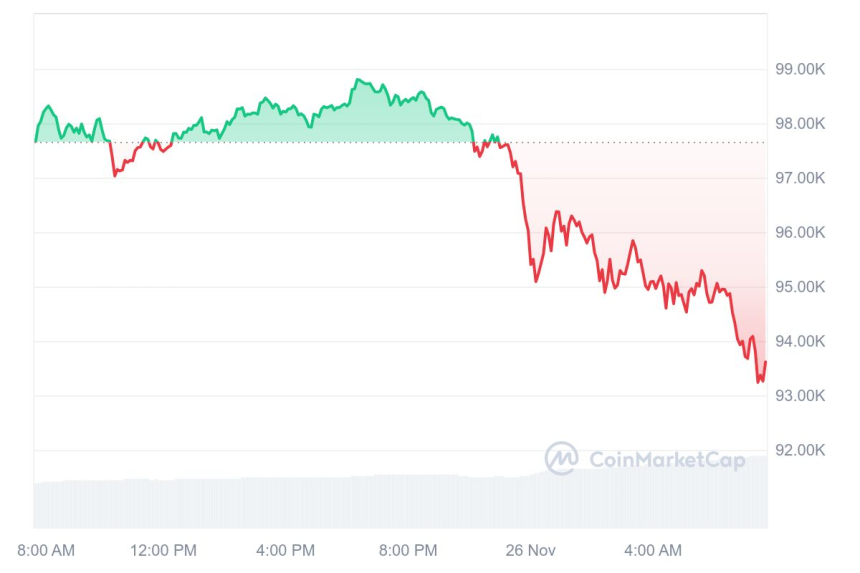Select the 26 Nov date axis label
860x573 pixels.
(530, 550)
